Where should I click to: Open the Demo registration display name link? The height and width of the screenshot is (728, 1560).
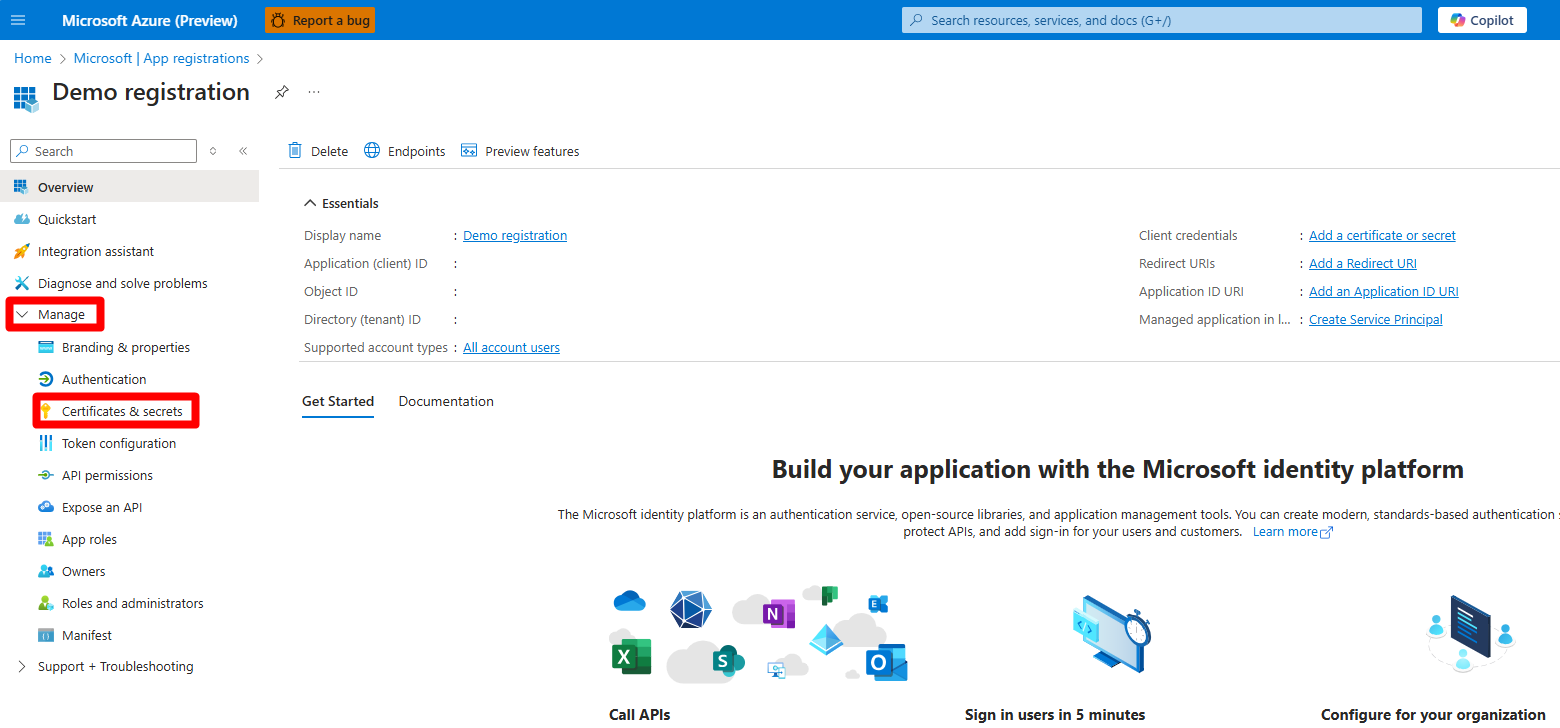[515, 236]
